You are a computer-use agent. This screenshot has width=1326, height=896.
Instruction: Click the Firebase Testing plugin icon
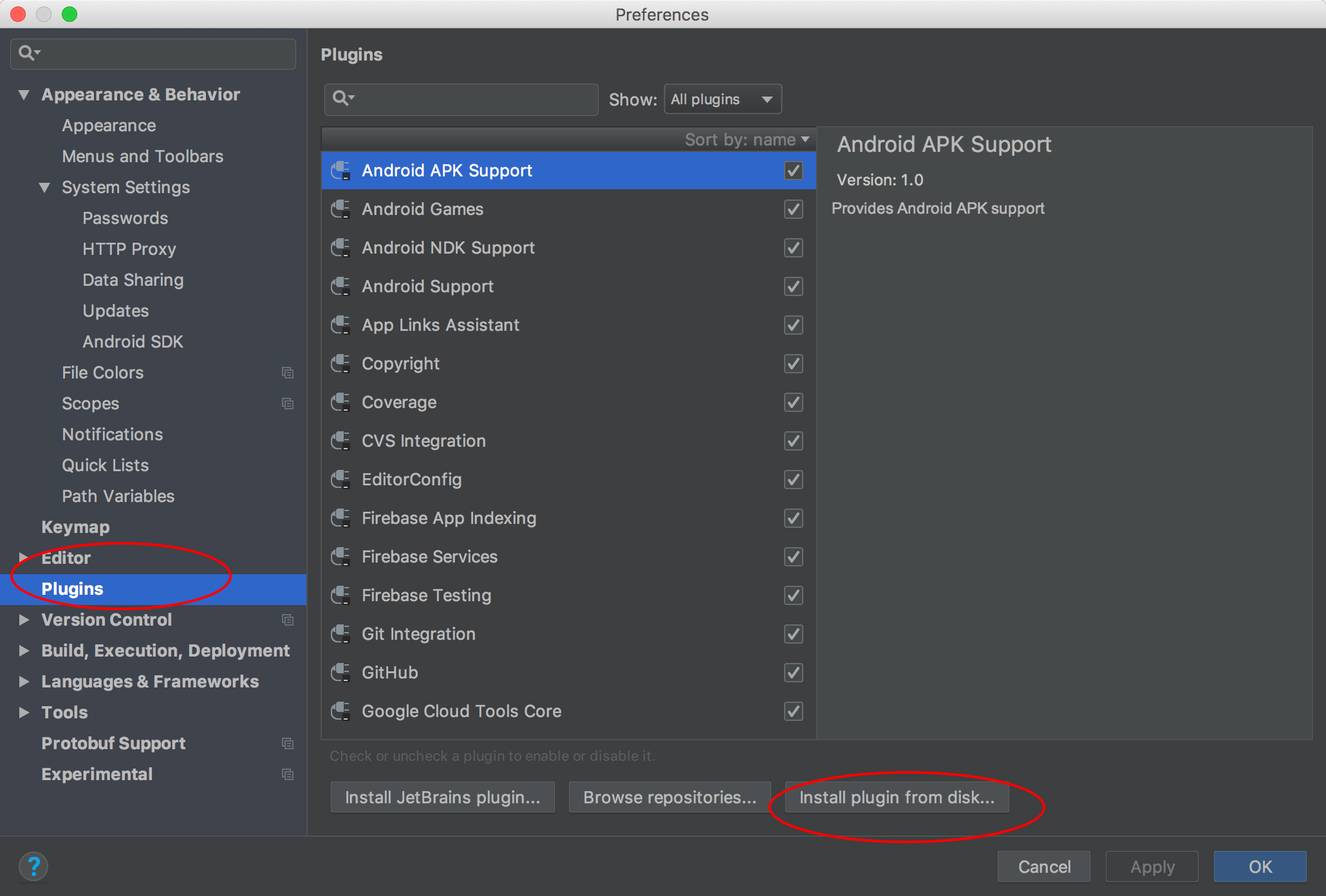pos(341,595)
